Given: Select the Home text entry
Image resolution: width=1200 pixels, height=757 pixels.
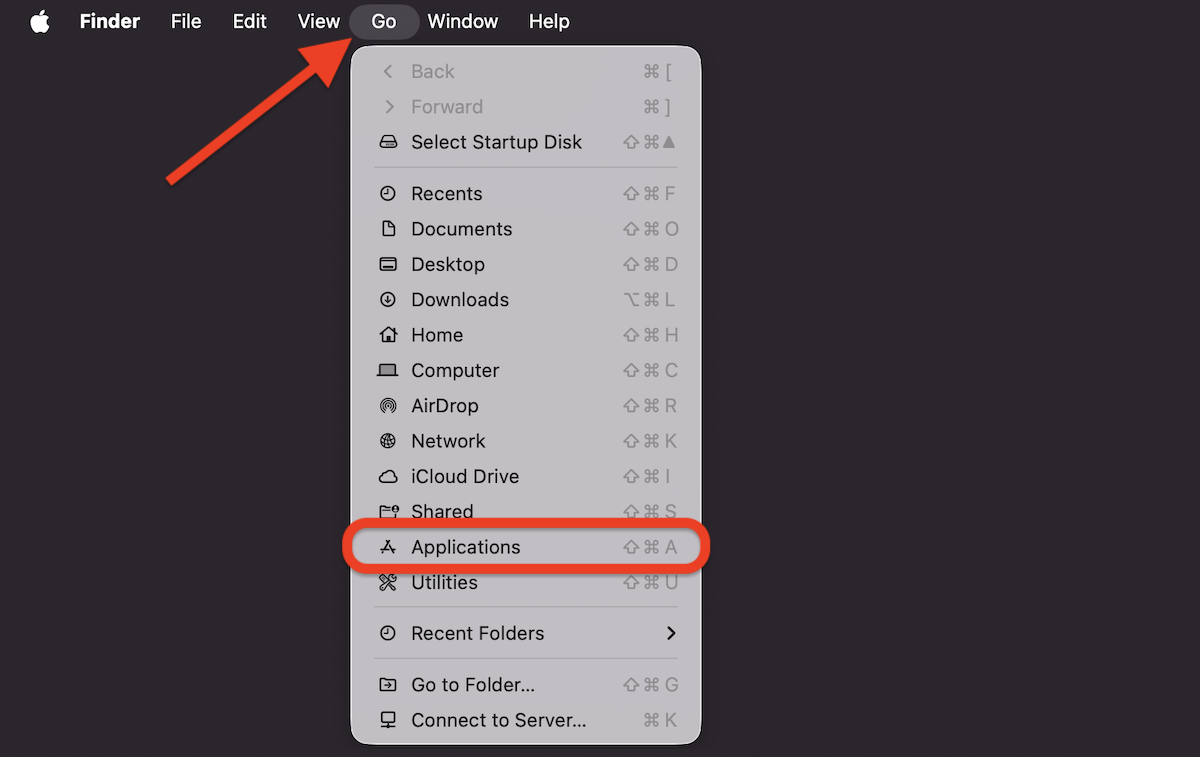Looking at the screenshot, I should (x=437, y=335).
